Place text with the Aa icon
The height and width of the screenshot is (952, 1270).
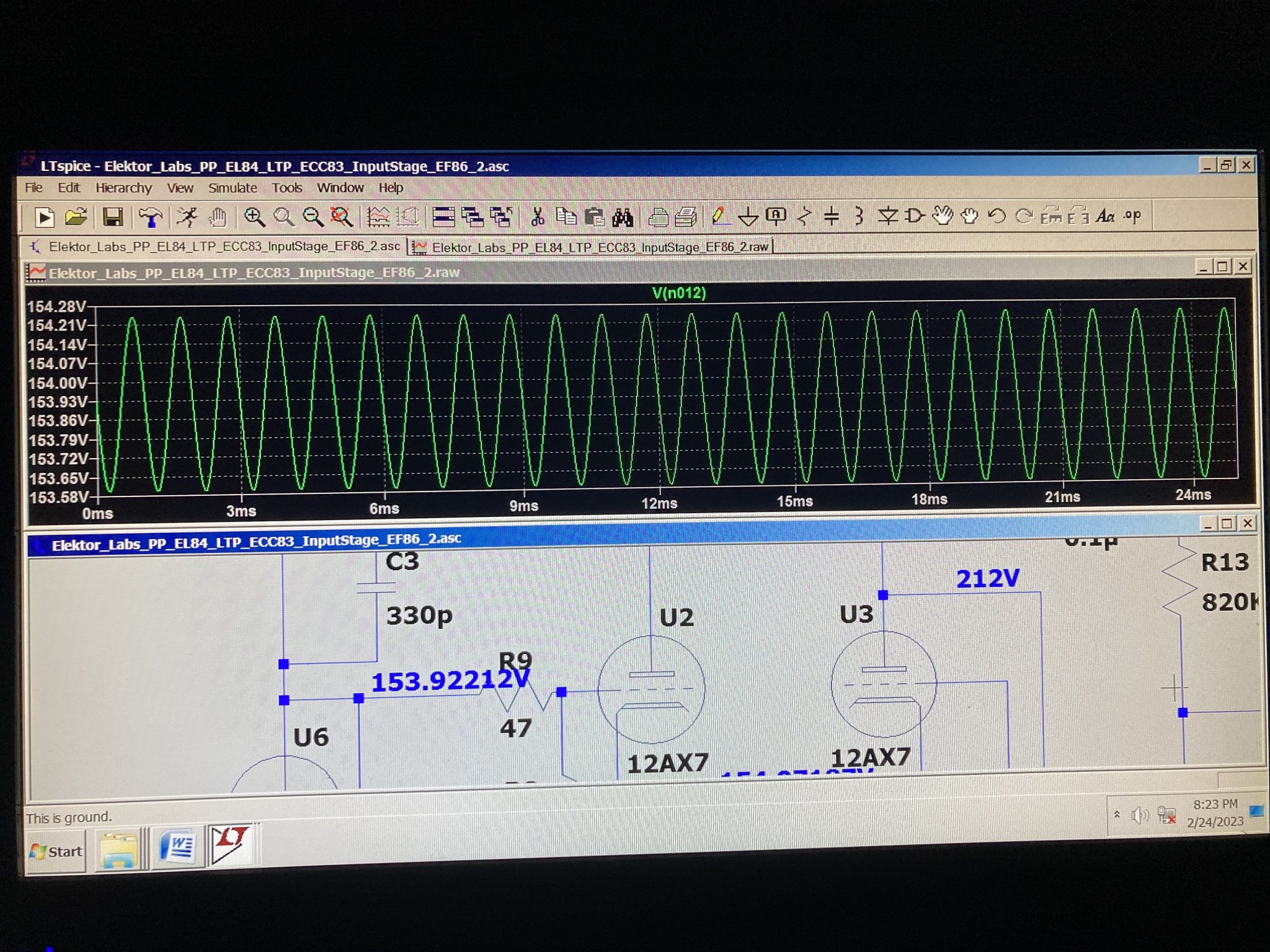coord(1105,216)
